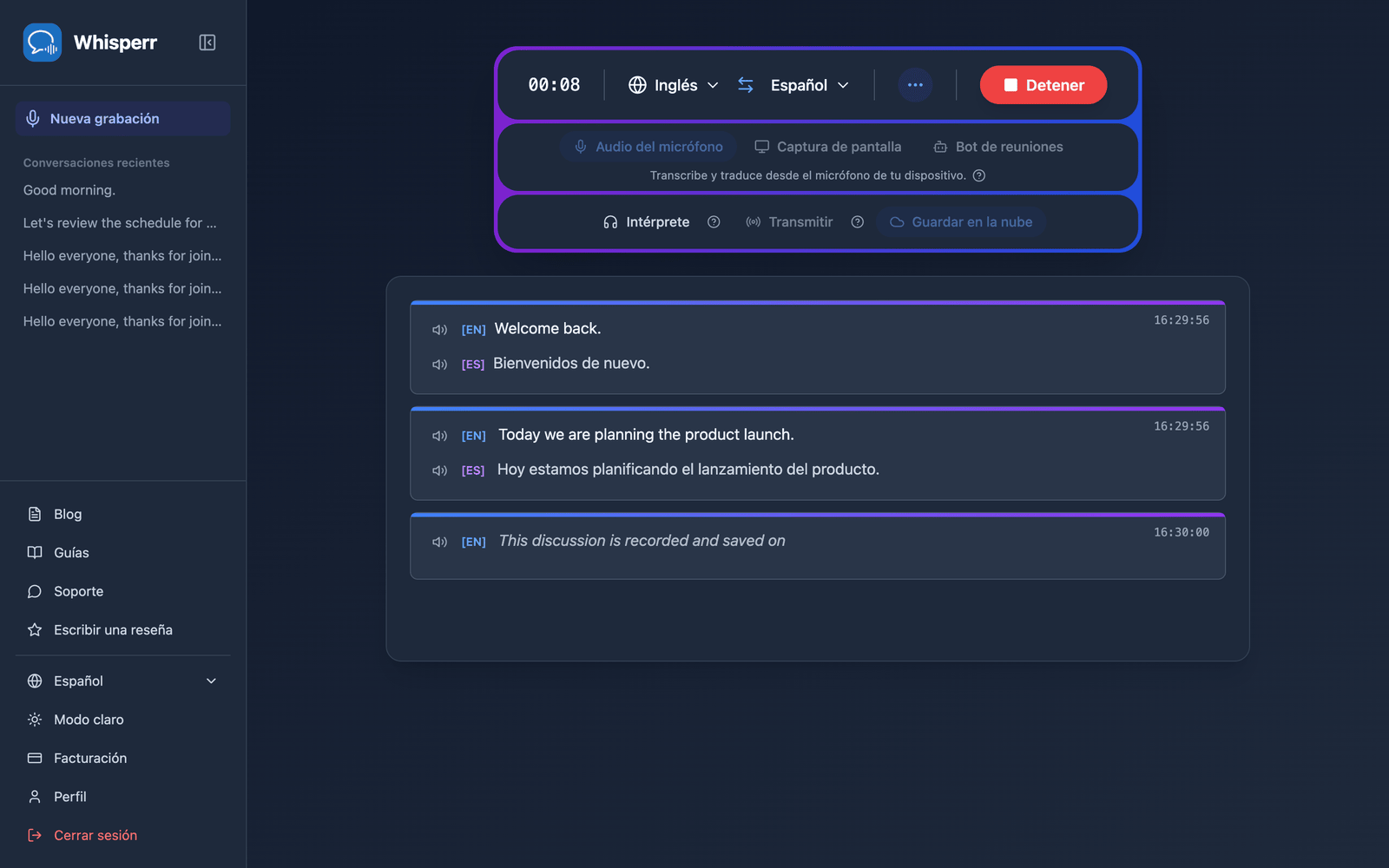Click the 'Conversaciones recientes' heading
The width and height of the screenshot is (1389, 868).
[x=96, y=163]
